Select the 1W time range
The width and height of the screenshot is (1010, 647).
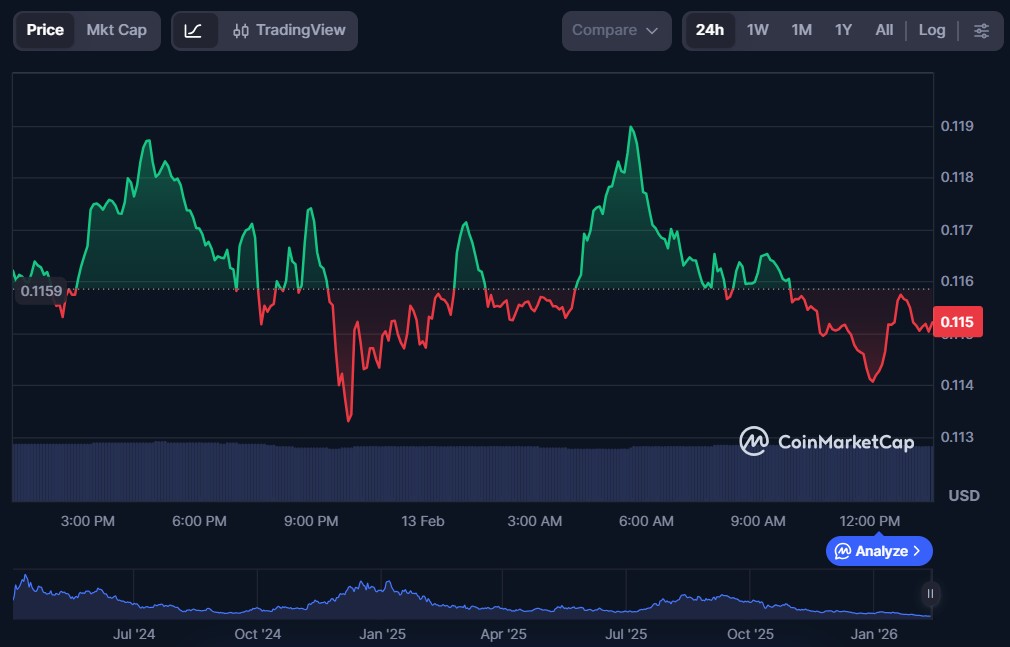(x=758, y=30)
